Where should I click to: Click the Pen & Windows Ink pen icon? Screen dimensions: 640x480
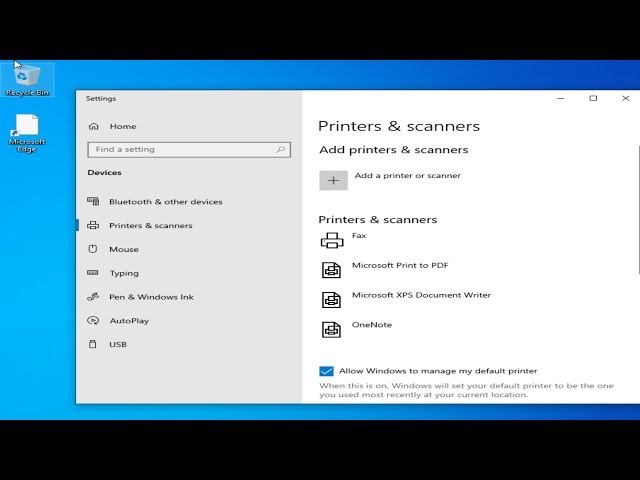click(x=93, y=297)
